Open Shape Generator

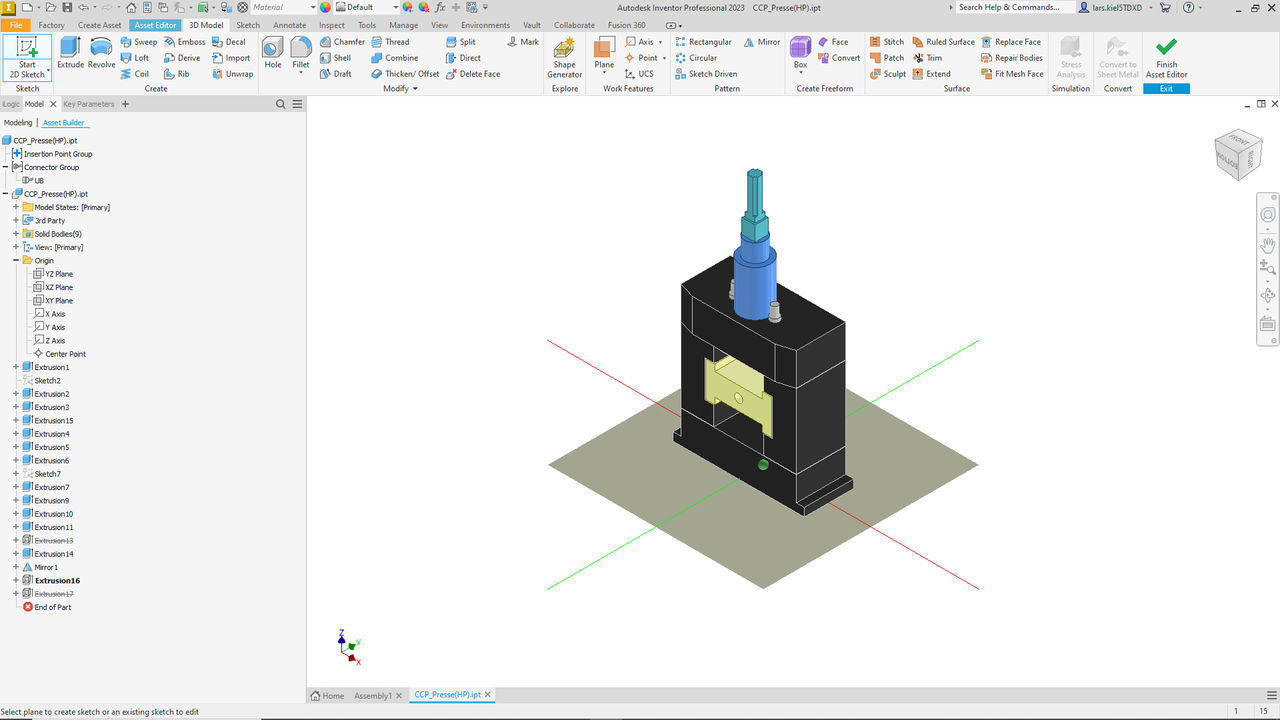tap(565, 57)
